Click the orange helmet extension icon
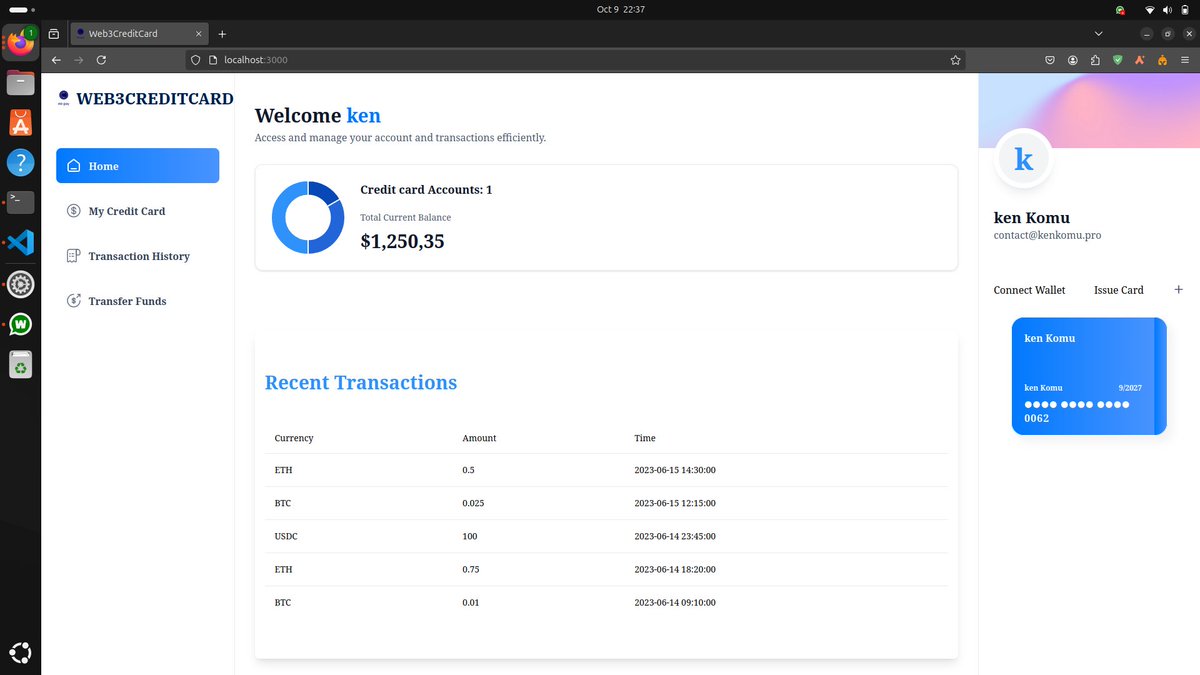 coord(1162,60)
